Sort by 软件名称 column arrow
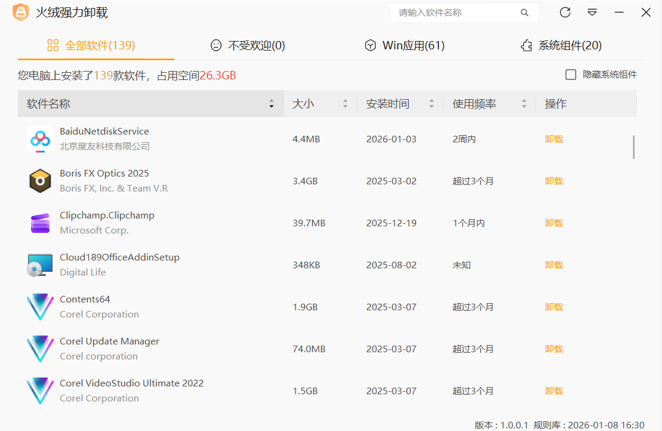Screen dimensions: 662x431 (x=271, y=104)
